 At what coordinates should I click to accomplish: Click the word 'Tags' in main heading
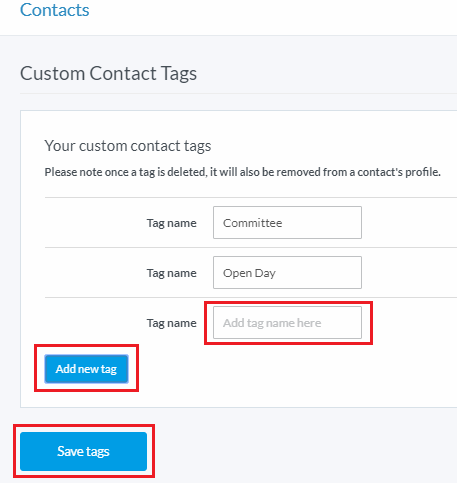tap(179, 74)
